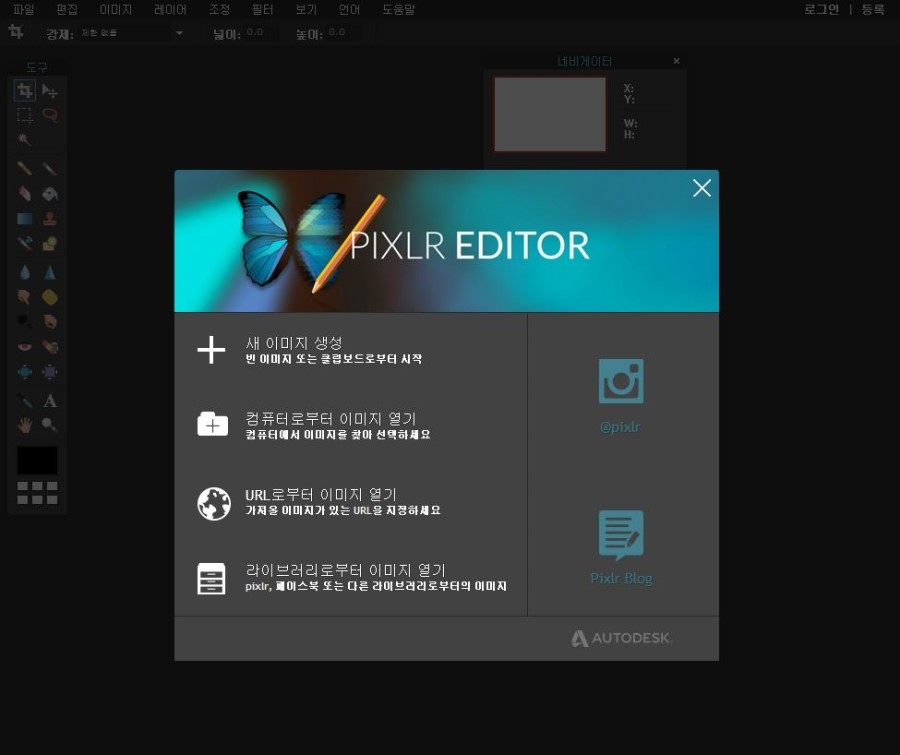Select the Spot Heal tool

click(x=50, y=346)
